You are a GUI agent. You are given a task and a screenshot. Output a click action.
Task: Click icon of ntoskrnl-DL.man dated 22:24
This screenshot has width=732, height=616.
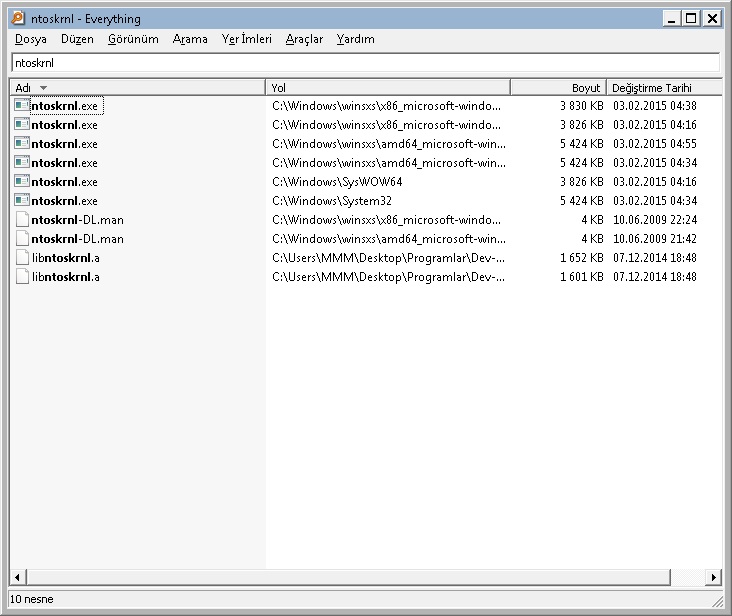[x=21, y=220]
